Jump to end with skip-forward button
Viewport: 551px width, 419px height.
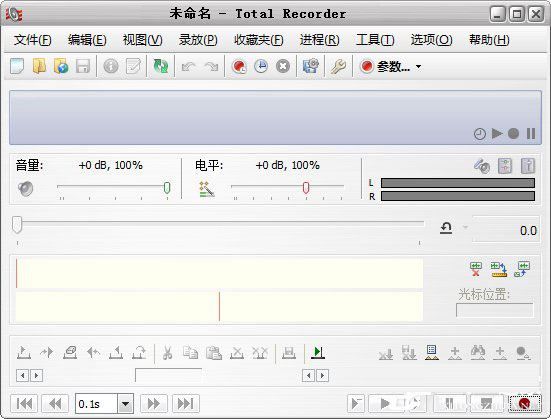click(186, 404)
